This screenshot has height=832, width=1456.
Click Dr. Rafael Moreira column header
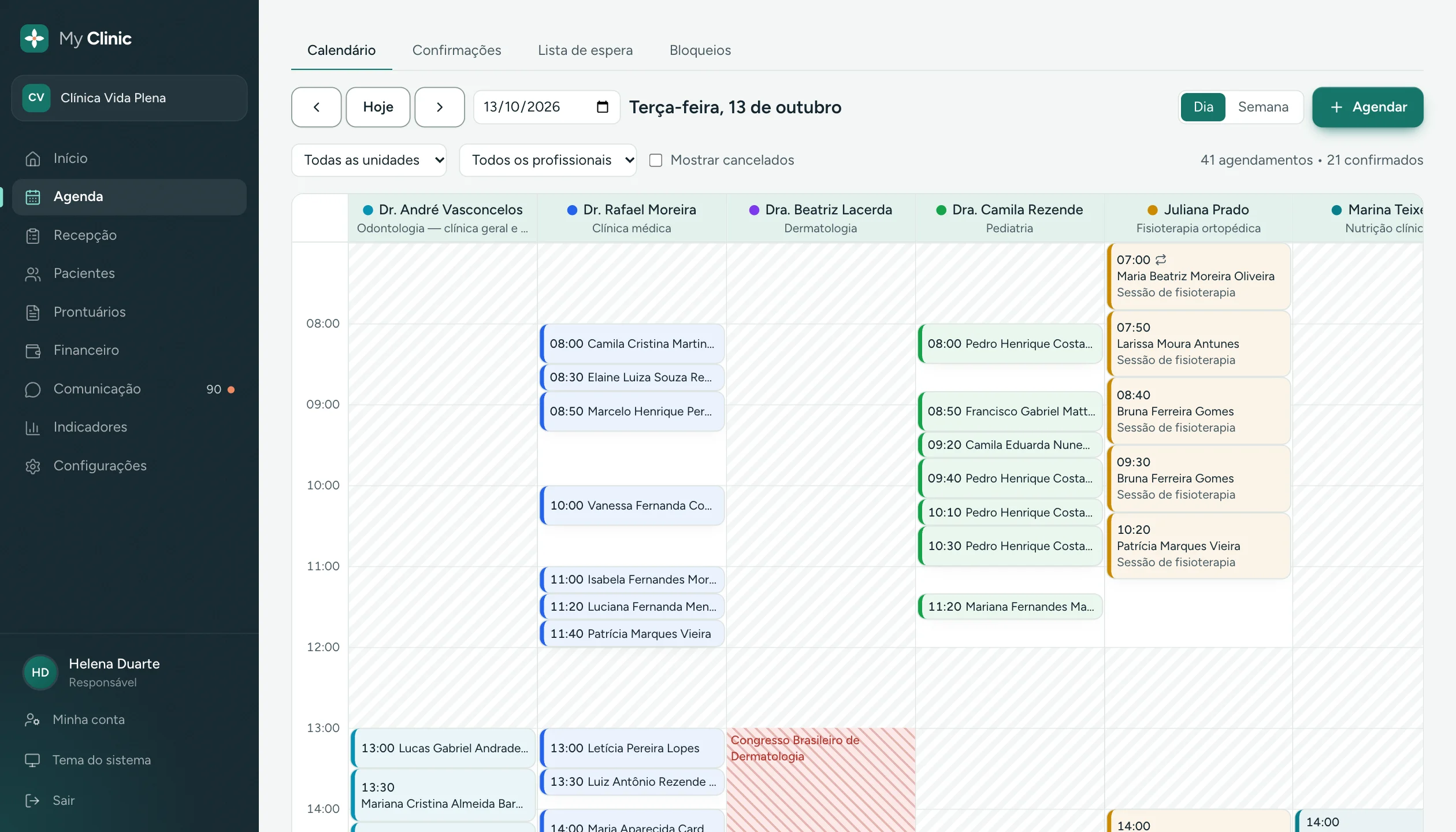coord(632,218)
